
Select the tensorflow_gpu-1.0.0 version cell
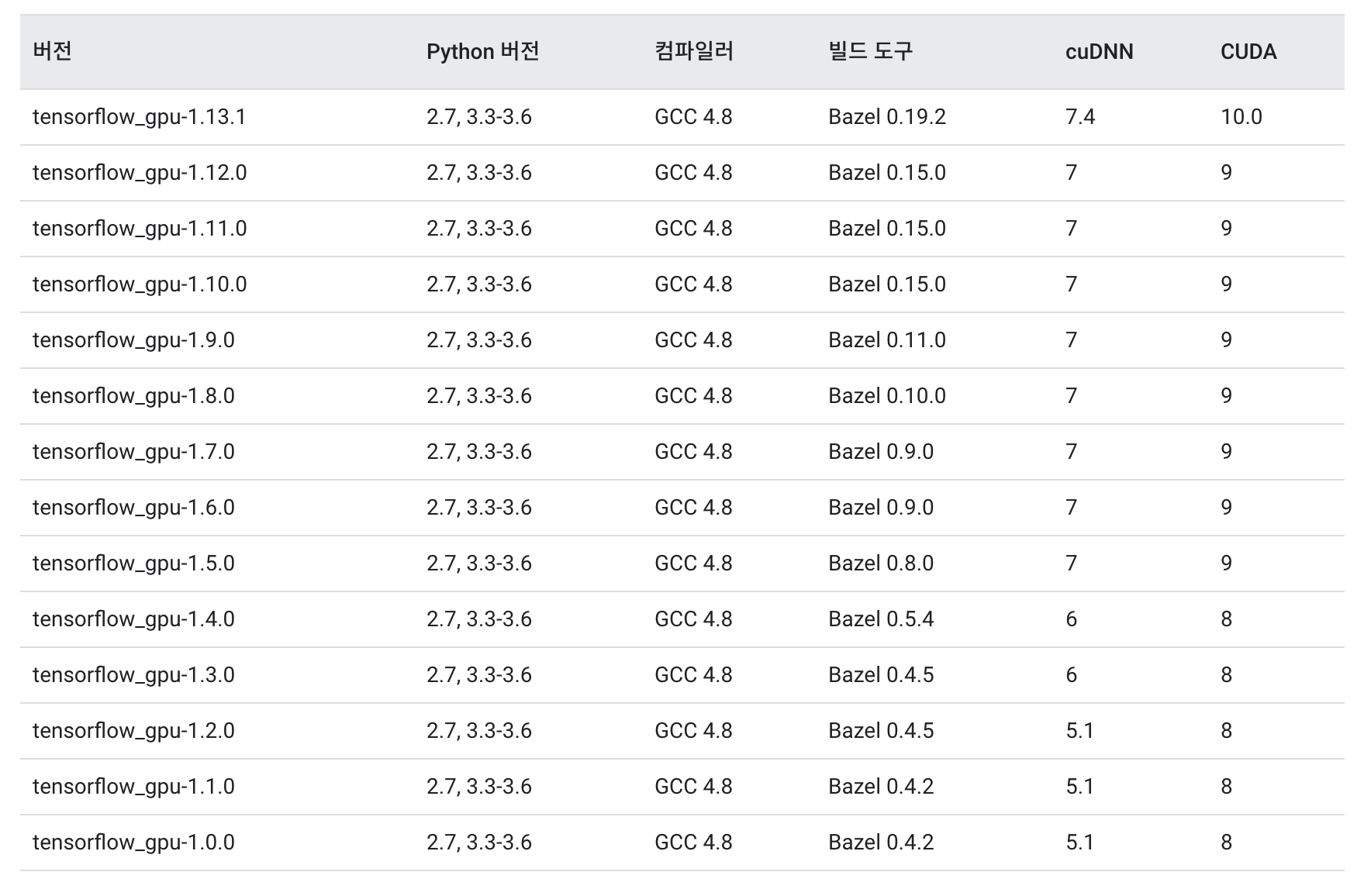(x=133, y=843)
